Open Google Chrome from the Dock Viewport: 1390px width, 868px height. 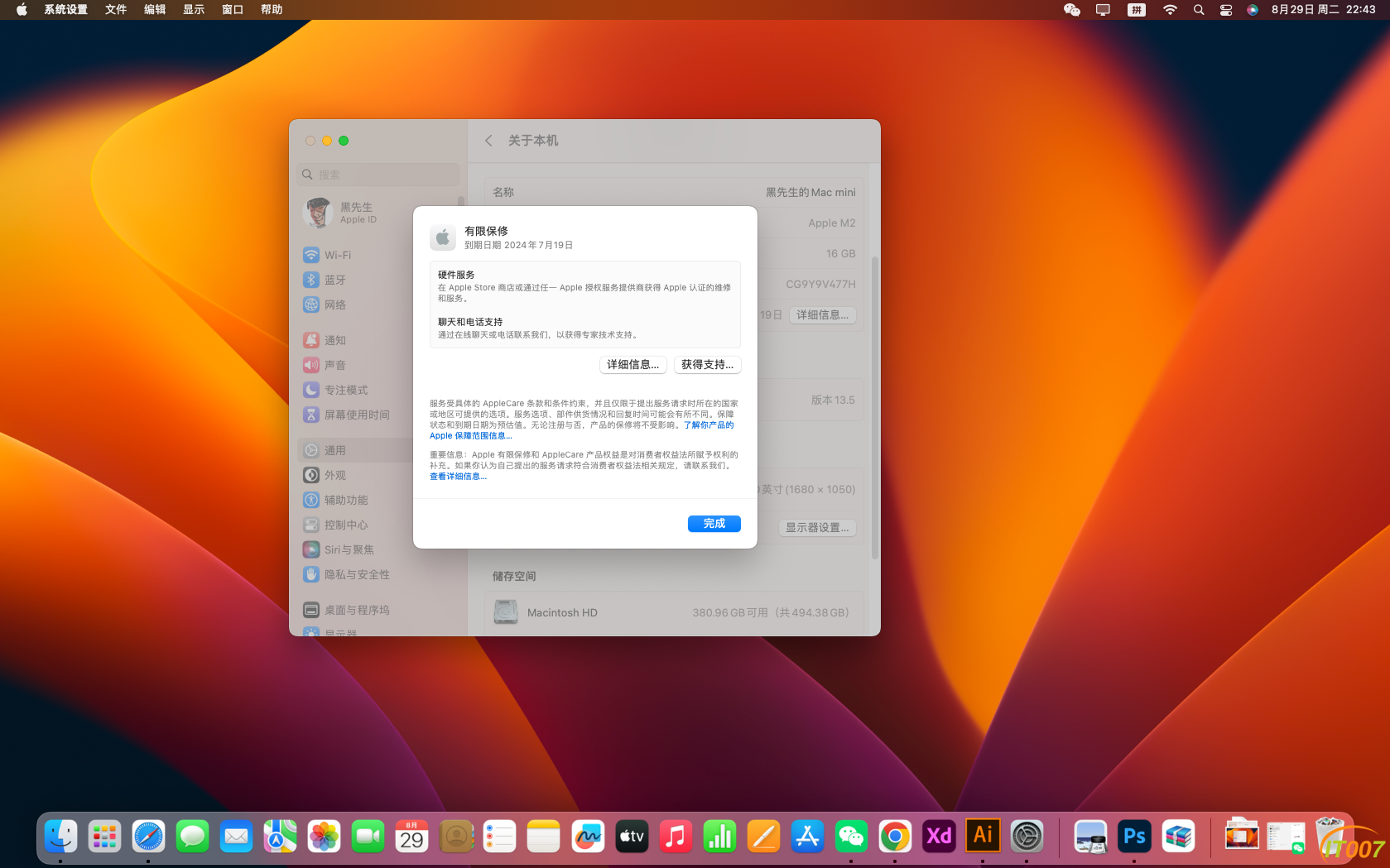click(x=895, y=837)
